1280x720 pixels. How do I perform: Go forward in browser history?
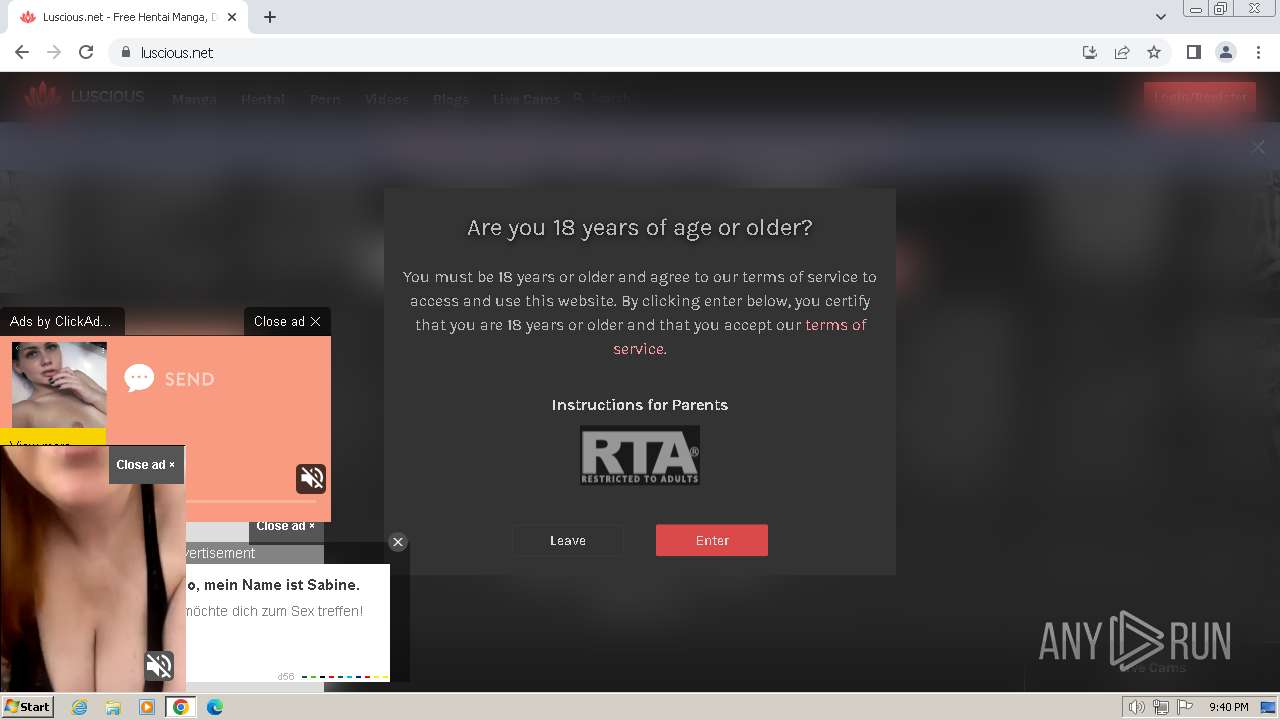click(54, 52)
